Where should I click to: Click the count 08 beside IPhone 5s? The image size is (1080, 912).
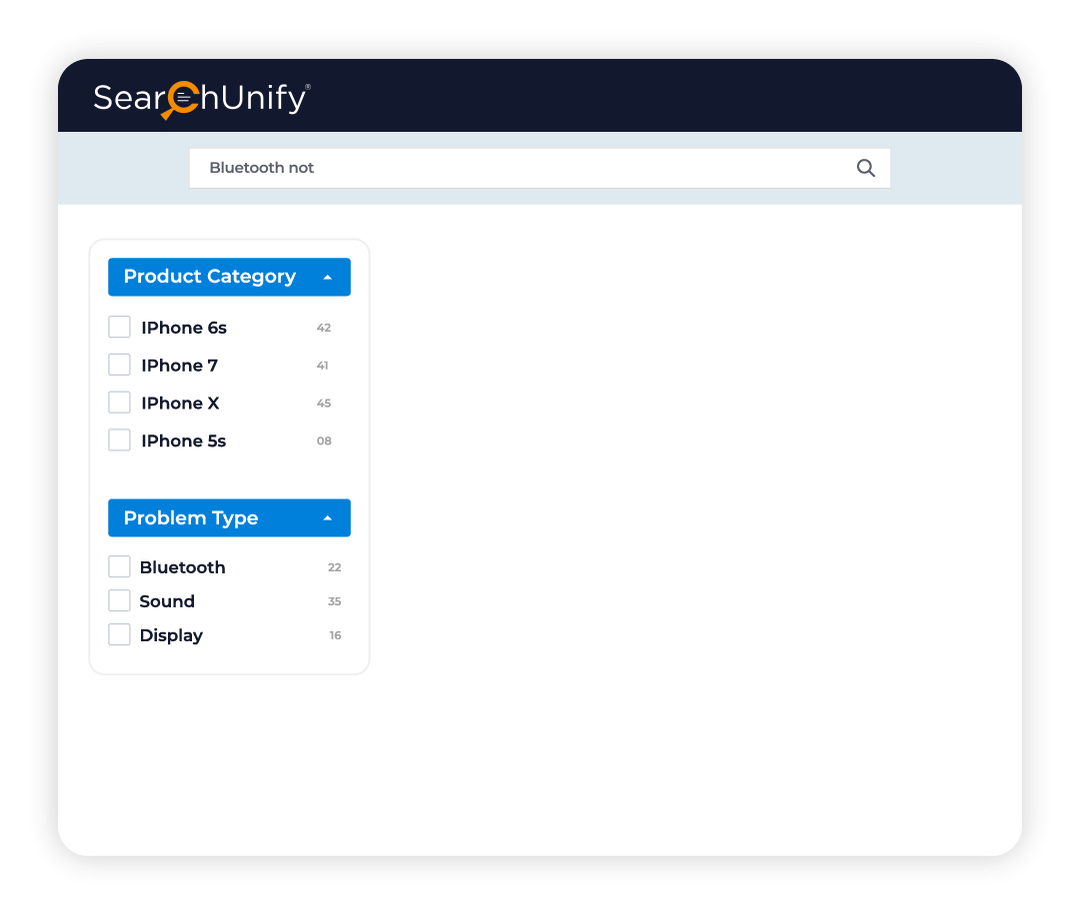[324, 441]
